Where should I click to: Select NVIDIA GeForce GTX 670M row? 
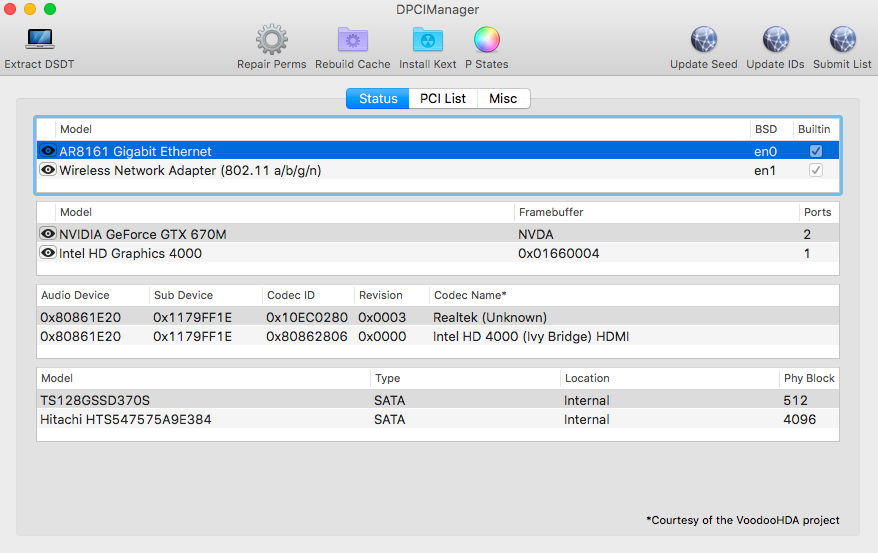pos(438,233)
